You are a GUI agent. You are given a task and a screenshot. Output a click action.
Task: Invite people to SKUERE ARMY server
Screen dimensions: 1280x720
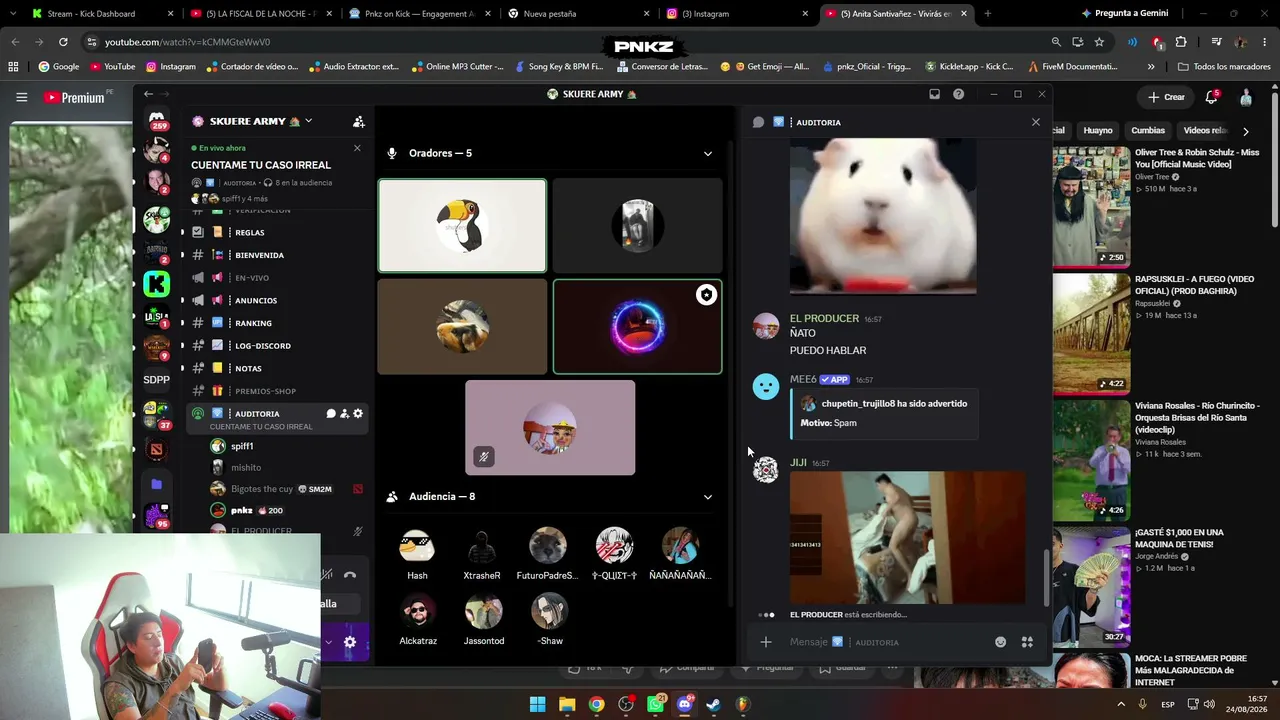point(358,122)
